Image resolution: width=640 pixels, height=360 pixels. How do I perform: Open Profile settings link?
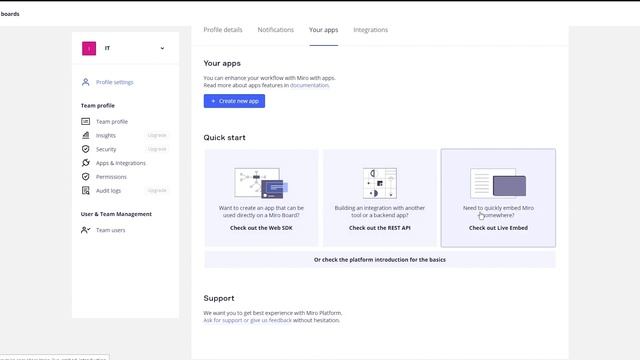coord(115,82)
